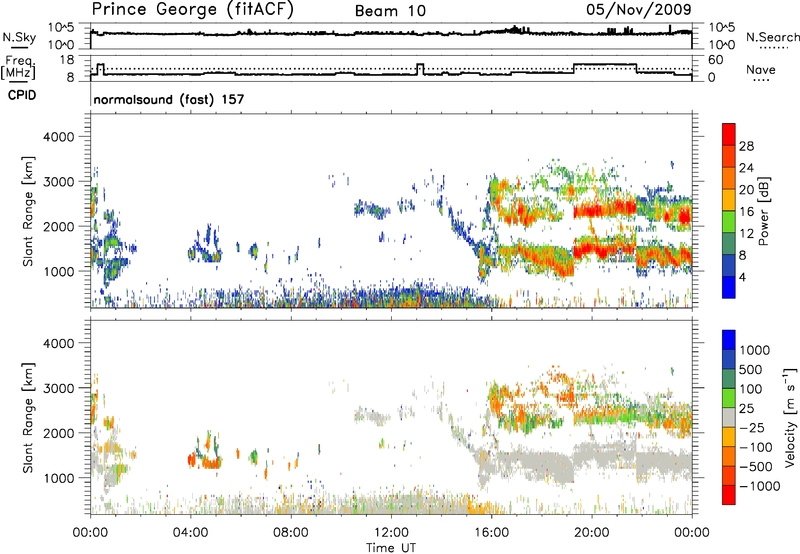Click the right '10^0' search noise axis value
800x554 pixels.
[721, 45]
